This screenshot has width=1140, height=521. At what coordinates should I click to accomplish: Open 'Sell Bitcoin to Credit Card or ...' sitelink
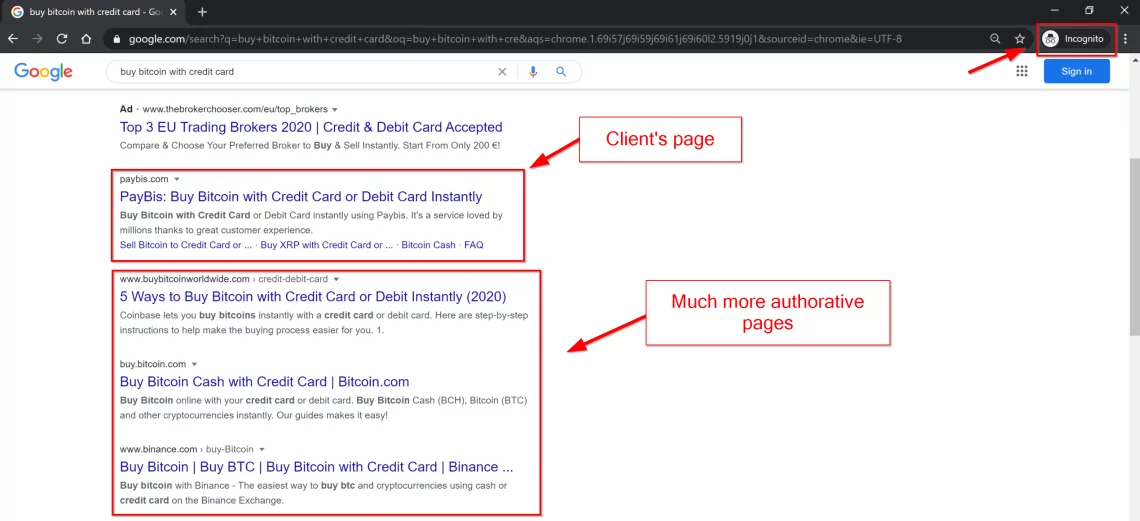pyautogui.click(x=186, y=245)
